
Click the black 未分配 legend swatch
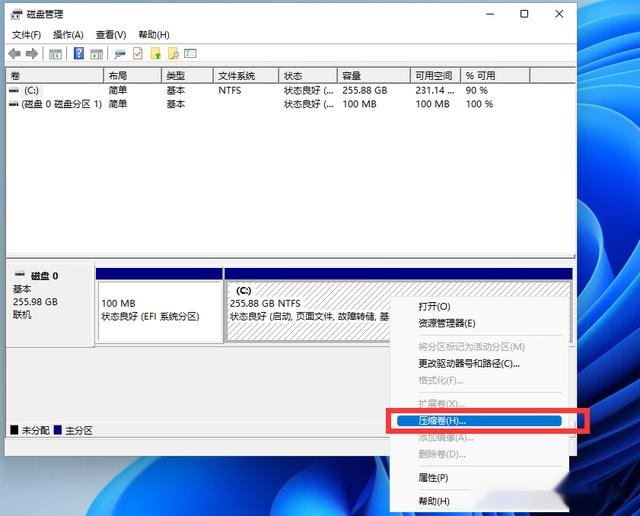[14, 430]
